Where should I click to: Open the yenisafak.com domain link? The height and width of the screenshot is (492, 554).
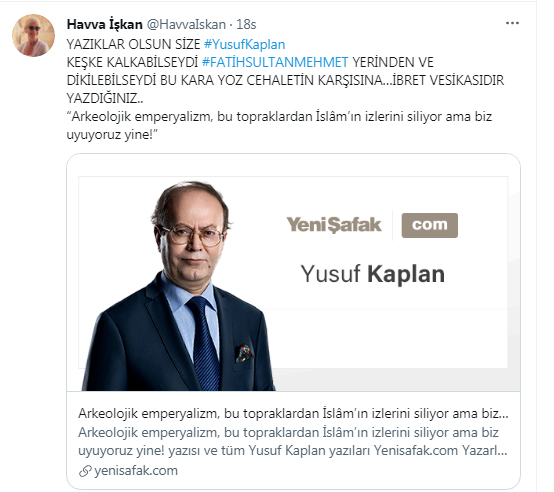pos(136,471)
